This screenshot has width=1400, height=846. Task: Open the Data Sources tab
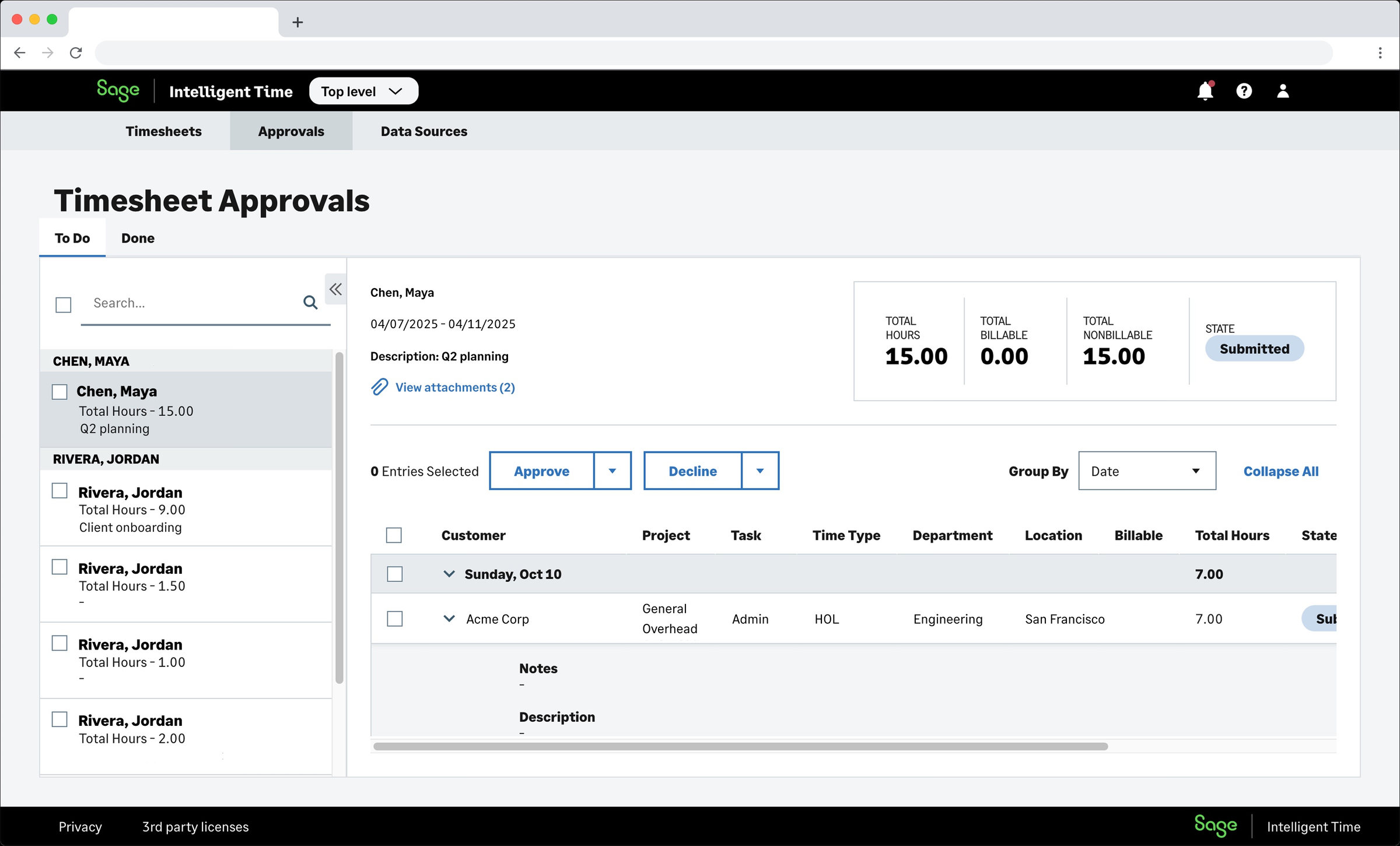(424, 131)
